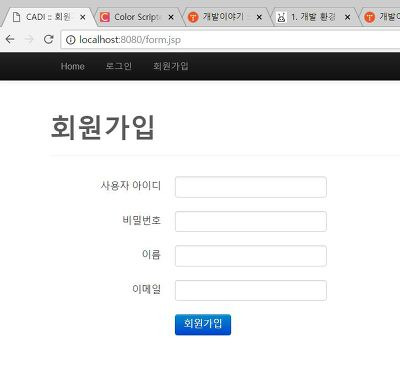Select the CADI :: 회원 tab
The image size is (400, 390).
(48, 17)
